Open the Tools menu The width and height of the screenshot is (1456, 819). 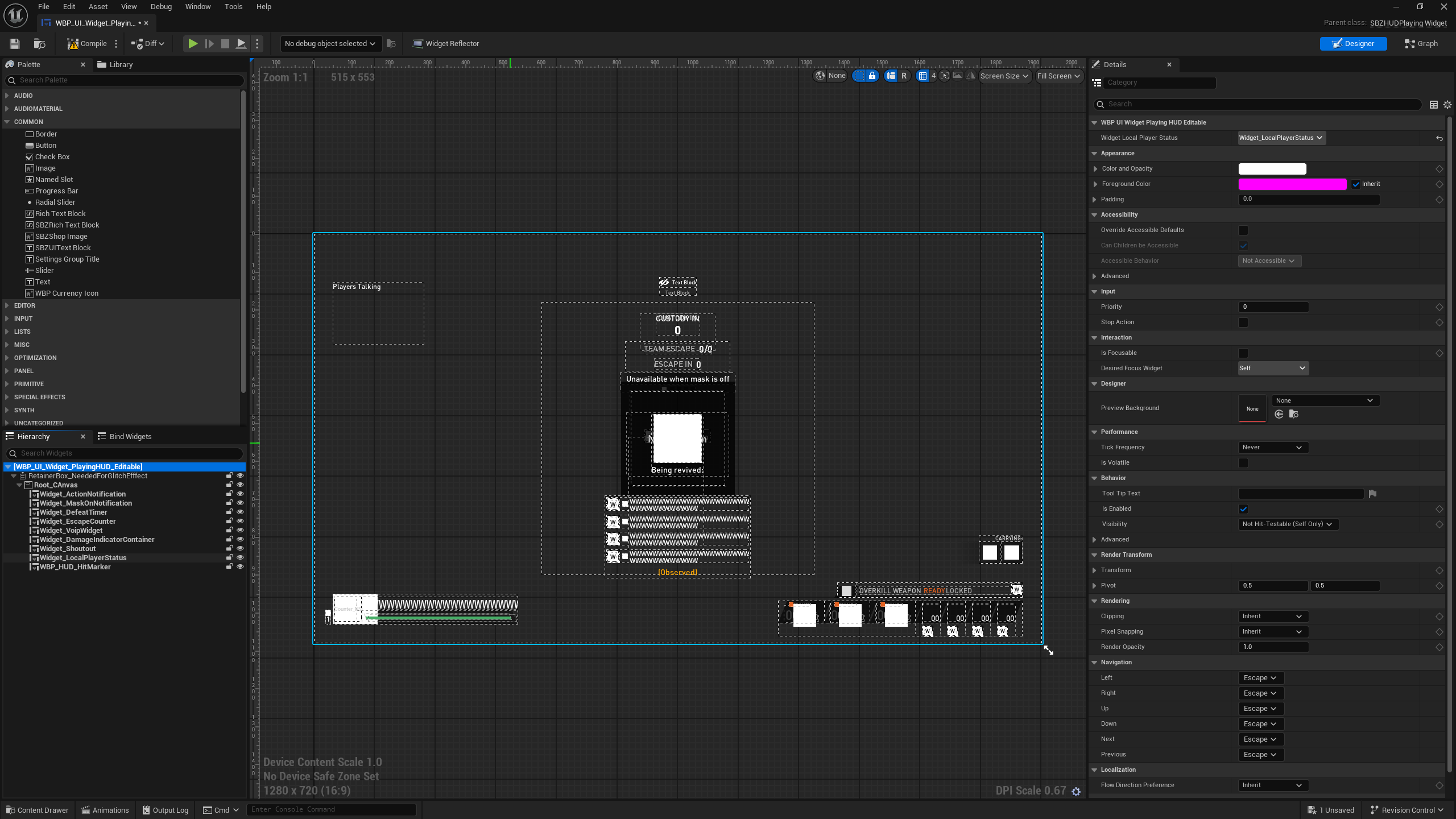click(x=233, y=7)
